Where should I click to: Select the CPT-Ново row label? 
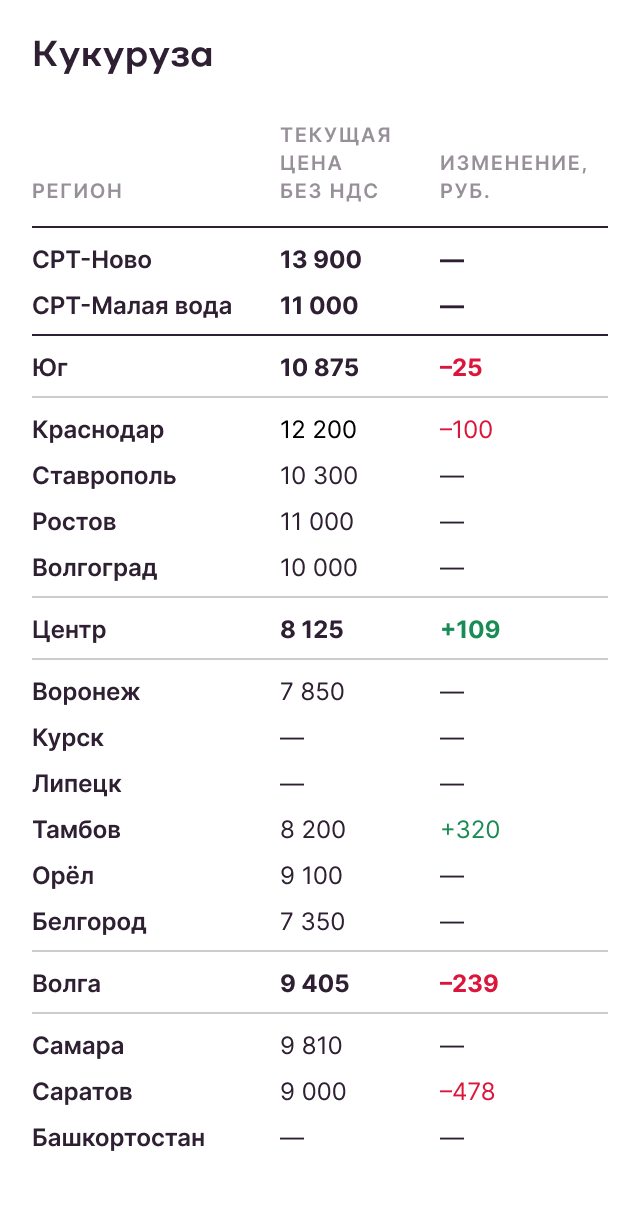click(92, 261)
